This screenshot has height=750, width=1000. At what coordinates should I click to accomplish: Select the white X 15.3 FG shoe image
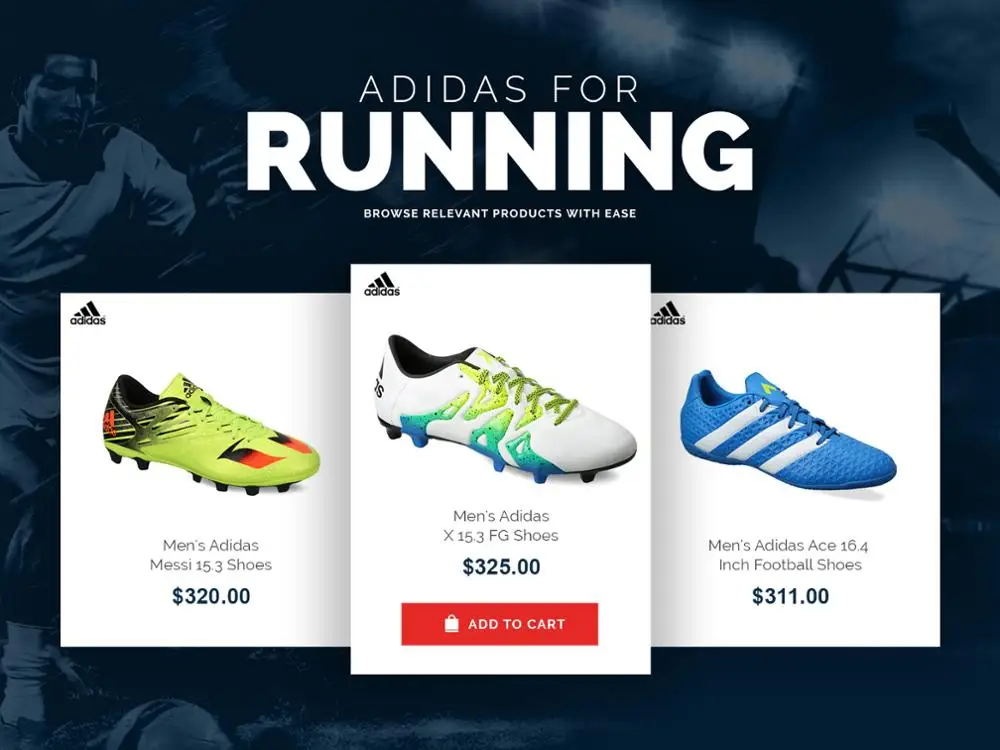[506, 408]
